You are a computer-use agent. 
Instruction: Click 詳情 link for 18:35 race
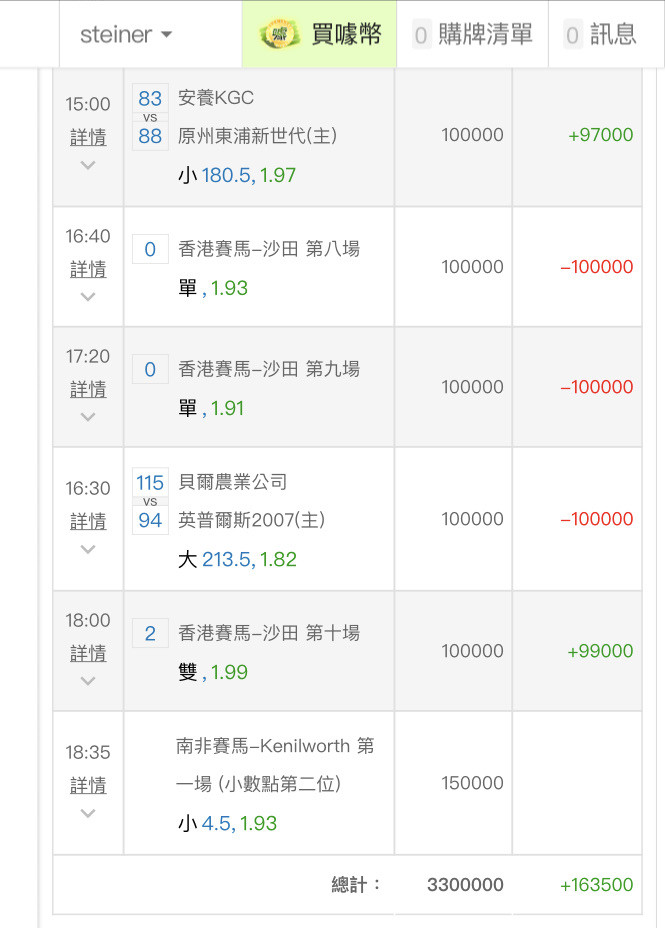(x=88, y=785)
